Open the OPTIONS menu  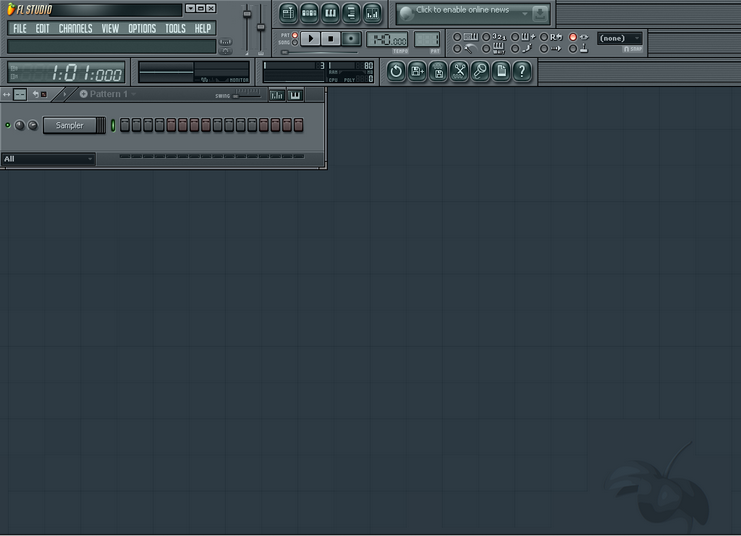(x=142, y=29)
